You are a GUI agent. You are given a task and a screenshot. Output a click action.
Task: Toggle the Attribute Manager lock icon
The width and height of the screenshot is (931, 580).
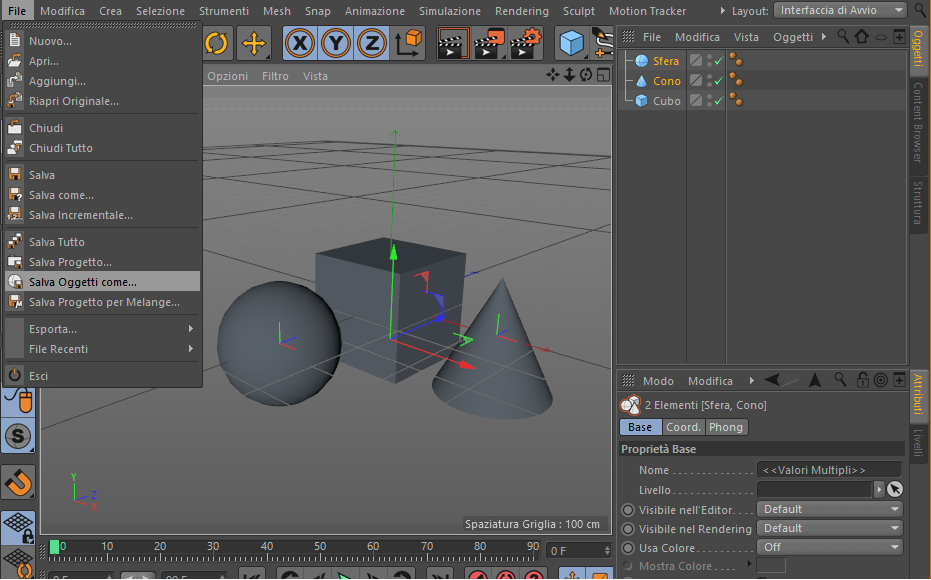(x=862, y=380)
